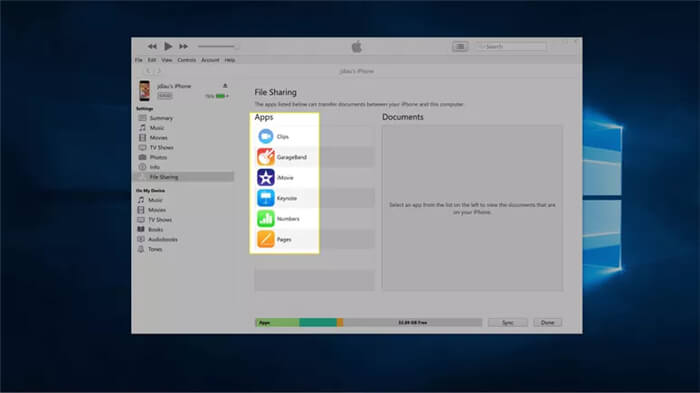
Task: Click the fast-forward playback button
Action: point(183,46)
